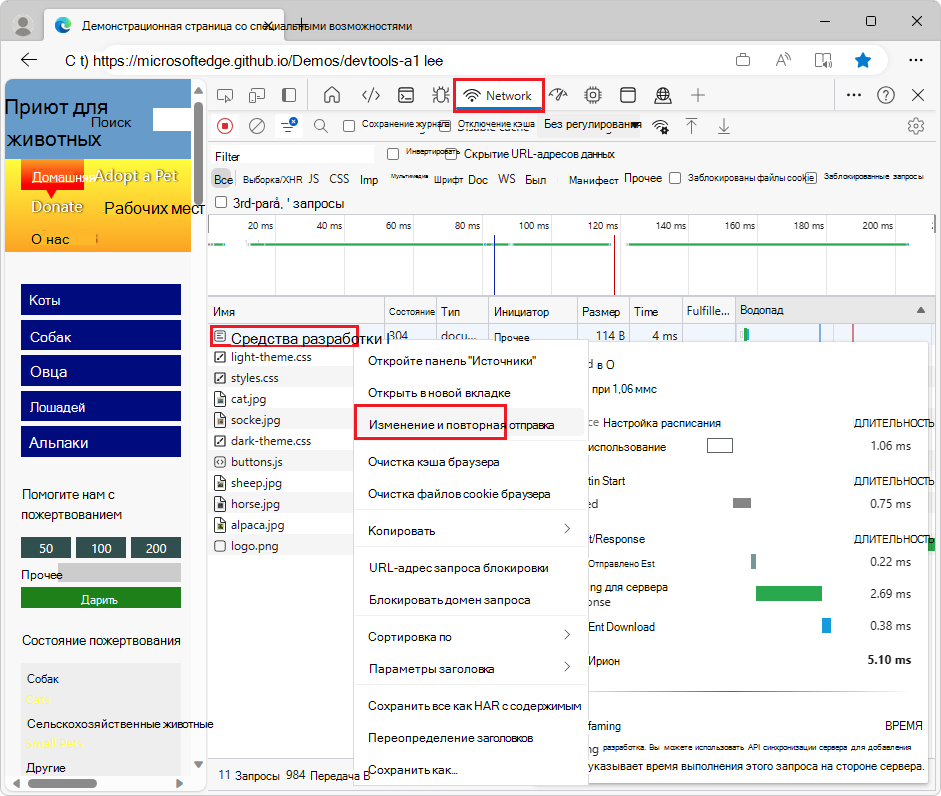The image size is (941, 796).
Task: Click the page vertical scrollbar
Action: tap(199, 153)
